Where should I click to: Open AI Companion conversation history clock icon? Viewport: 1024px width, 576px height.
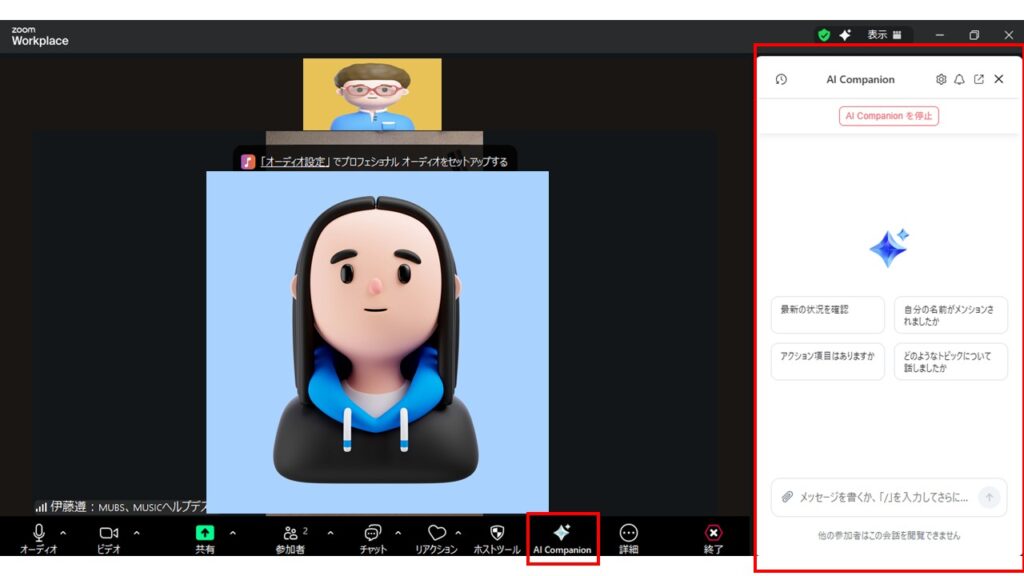781,79
